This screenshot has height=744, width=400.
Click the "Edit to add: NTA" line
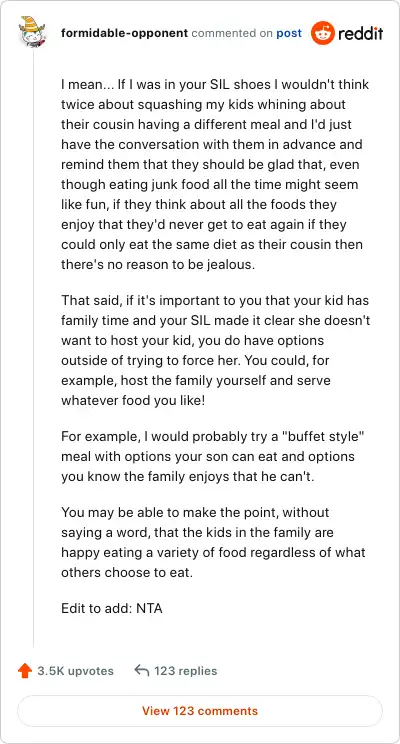click(112, 608)
